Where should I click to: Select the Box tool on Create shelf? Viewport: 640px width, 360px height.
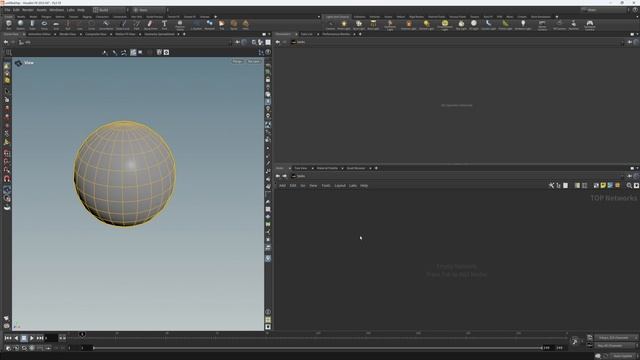tap(9, 25)
